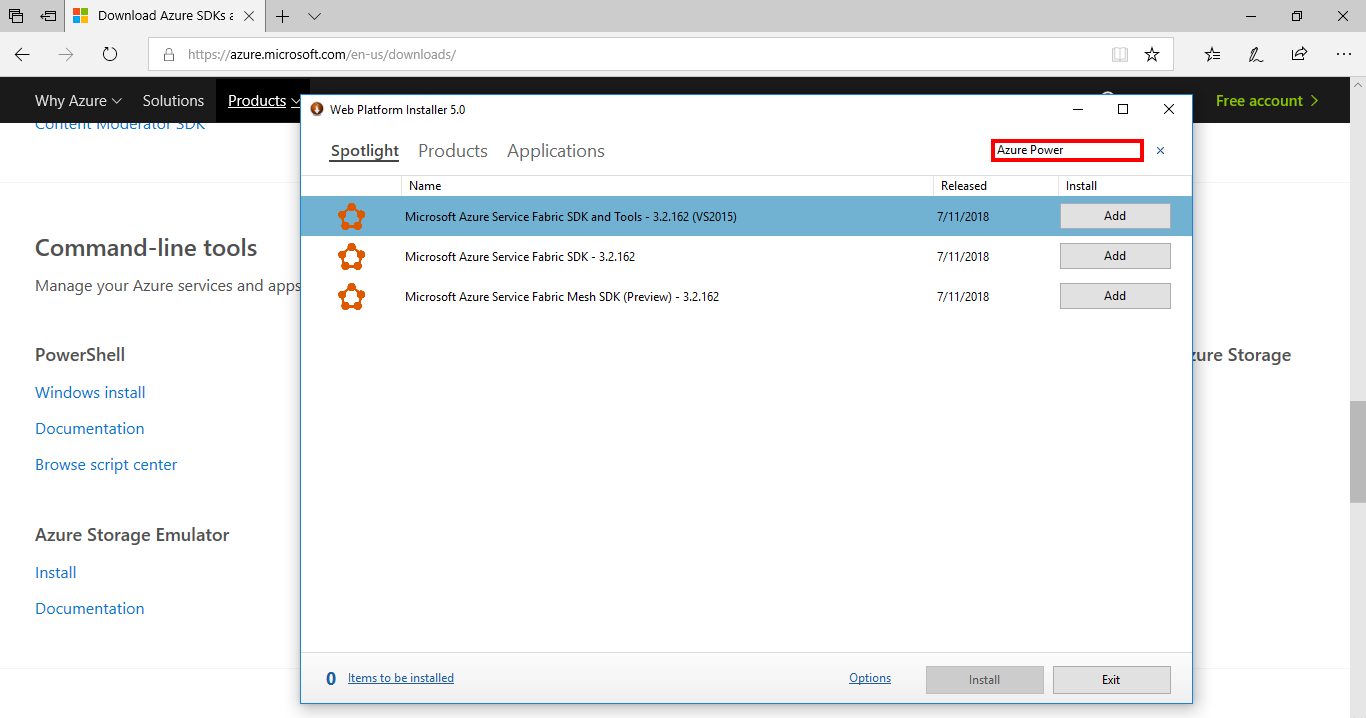Add Service Fabric SDK and Tools (VS2015)

point(1115,216)
